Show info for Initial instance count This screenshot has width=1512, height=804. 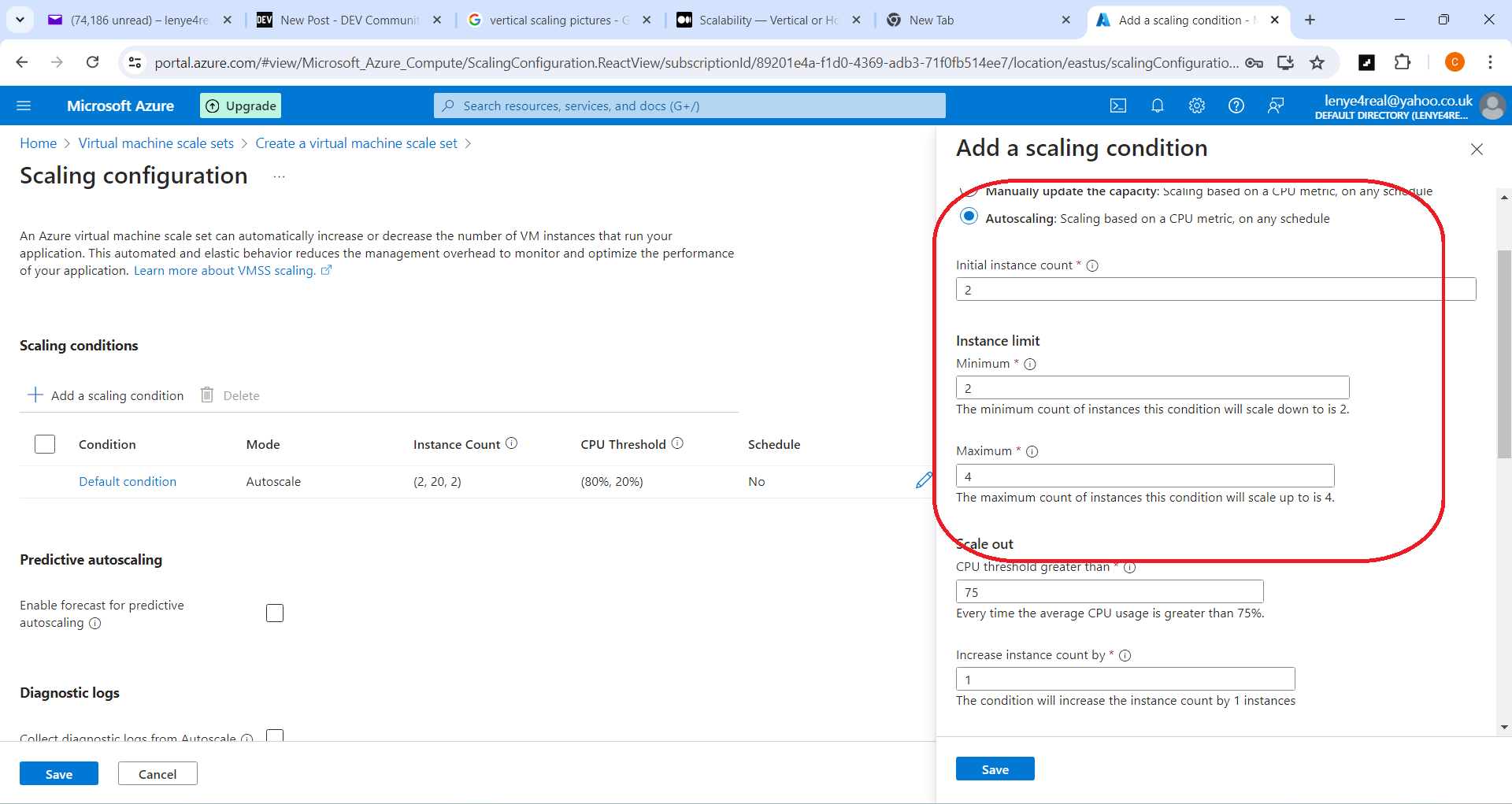(1092, 265)
